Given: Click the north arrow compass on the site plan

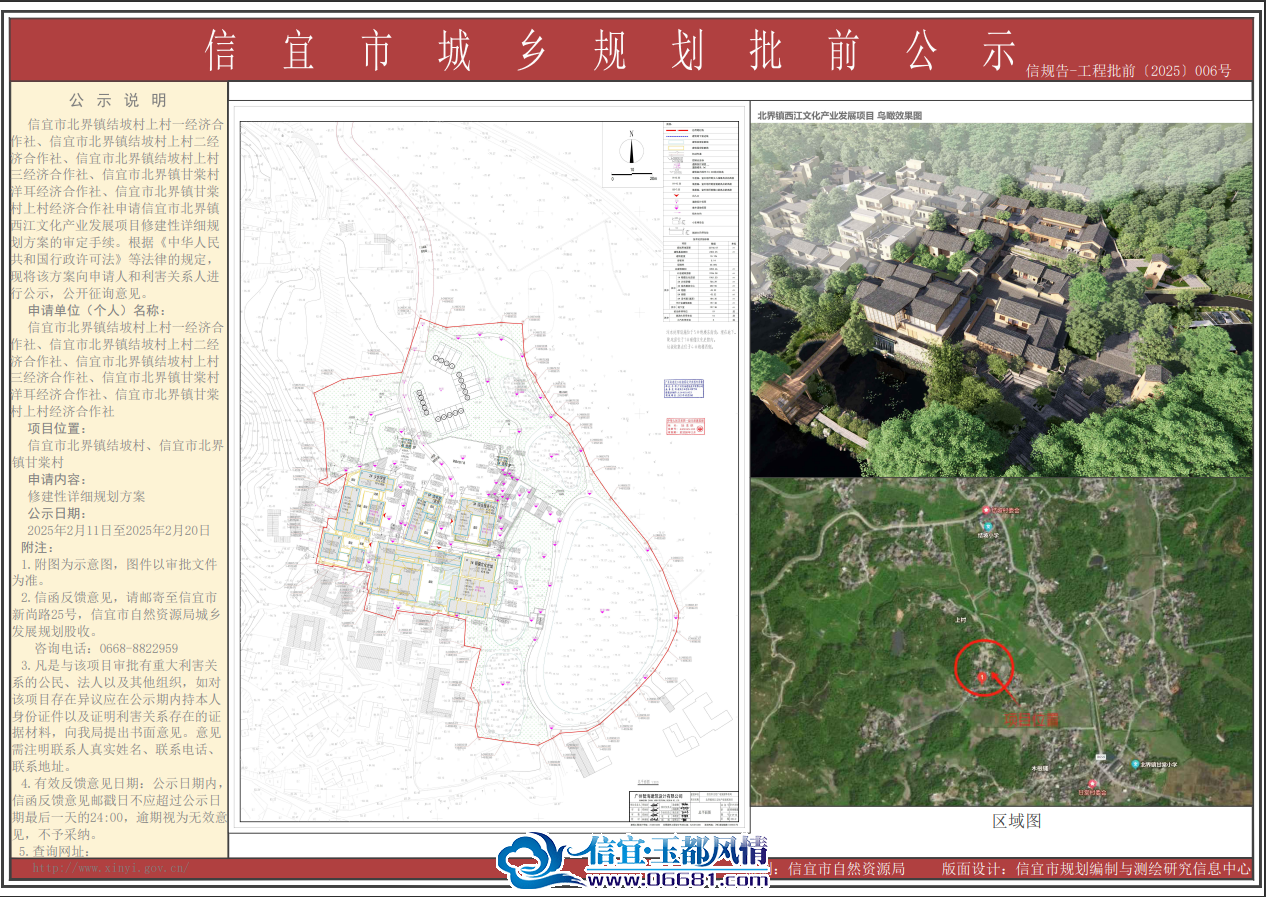Looking at the screenshot, I should (x=631, y=147).
